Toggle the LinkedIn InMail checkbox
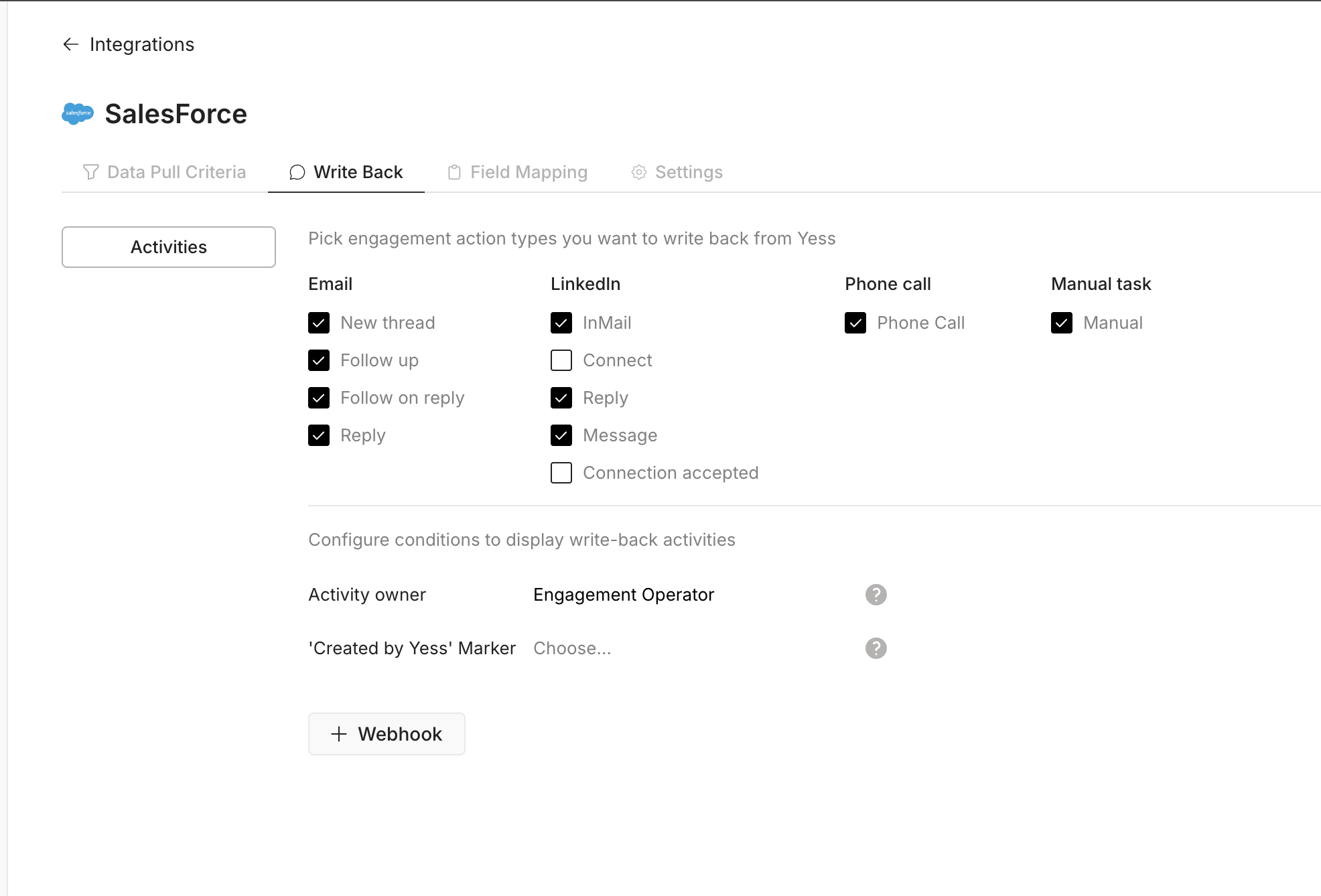1321x896 pixels. pyautogui.click(x=561, y=323)
